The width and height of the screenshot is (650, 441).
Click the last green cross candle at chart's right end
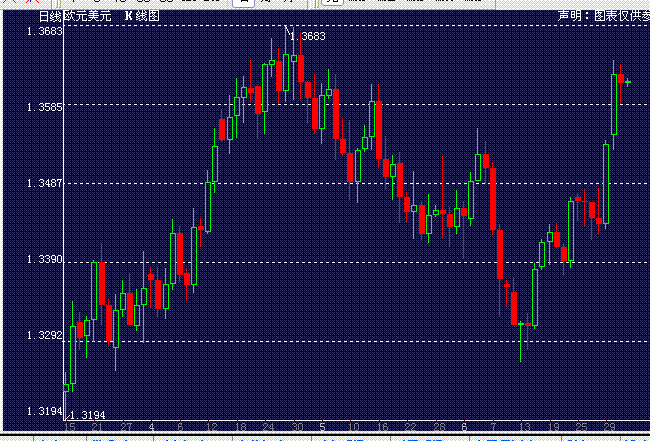point(628,82)
